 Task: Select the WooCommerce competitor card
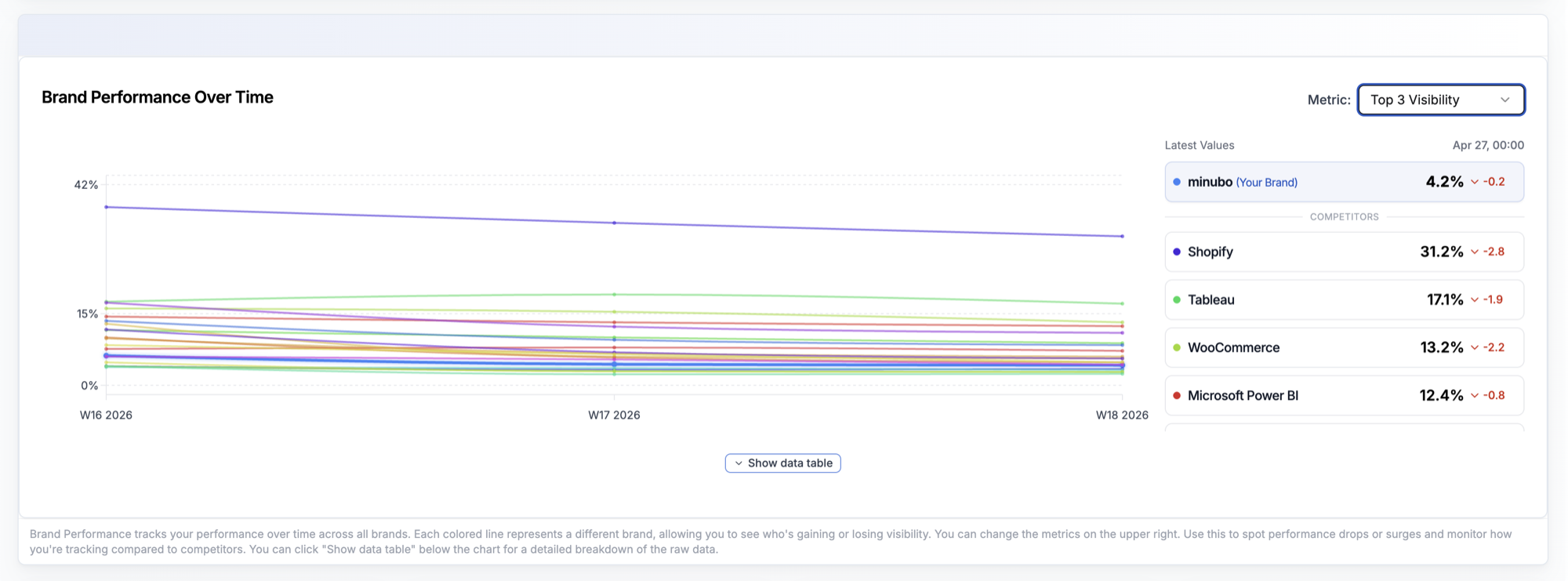pos(1345,347)
